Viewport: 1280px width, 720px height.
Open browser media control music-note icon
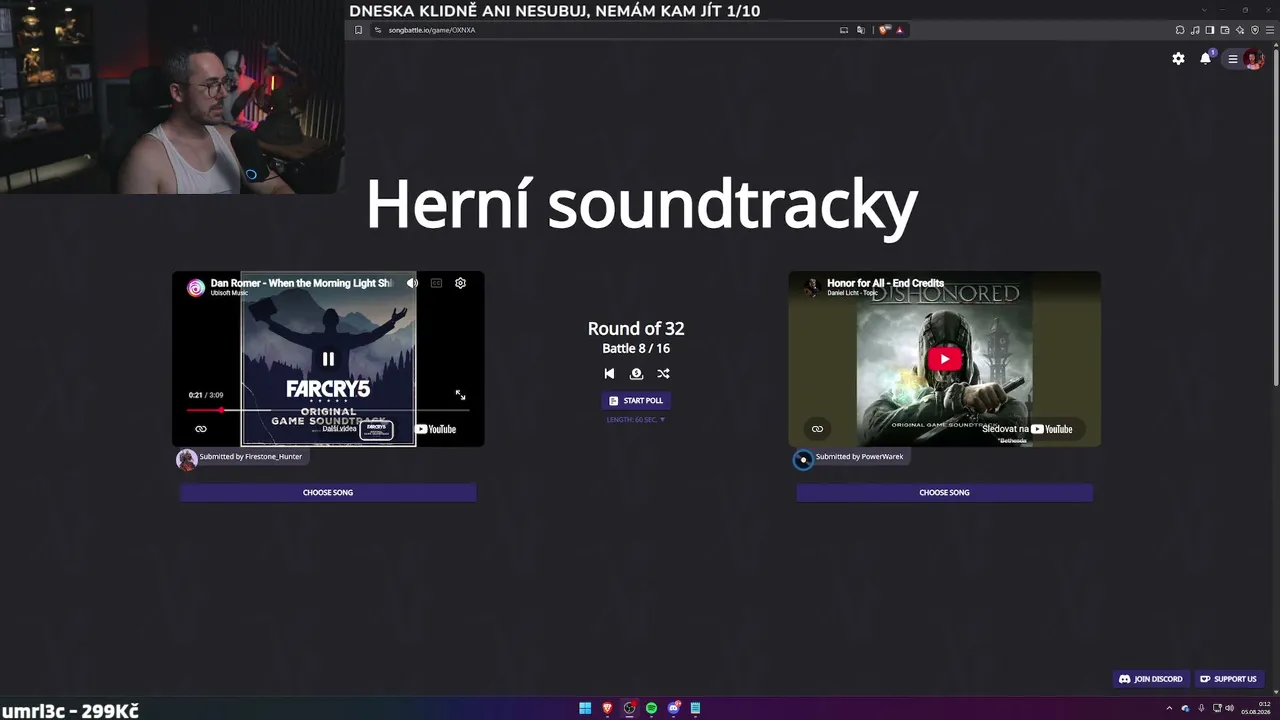pyautogui.click(x=1195, y=30)
